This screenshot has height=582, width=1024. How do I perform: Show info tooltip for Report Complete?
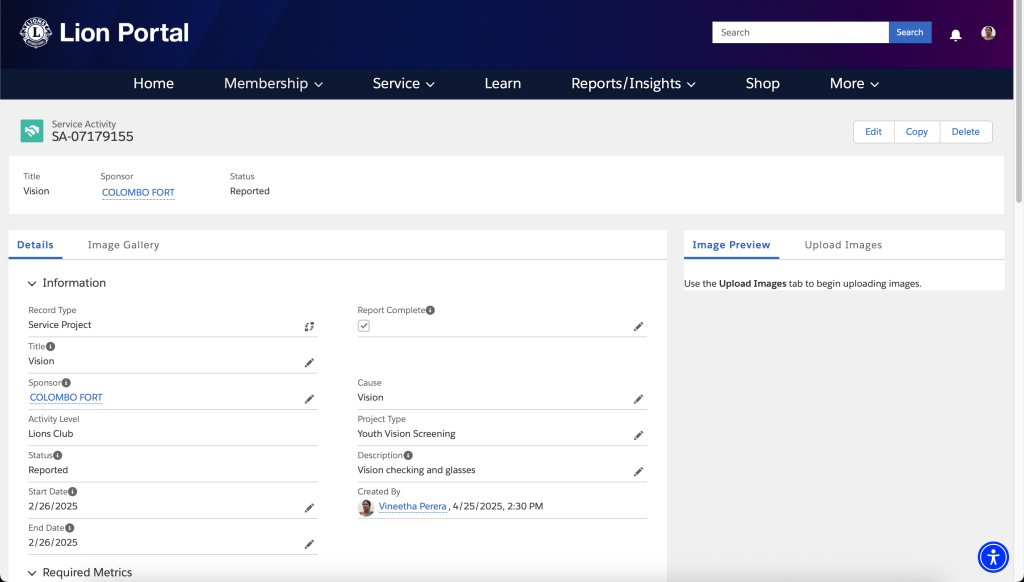[x=430, y=310]
